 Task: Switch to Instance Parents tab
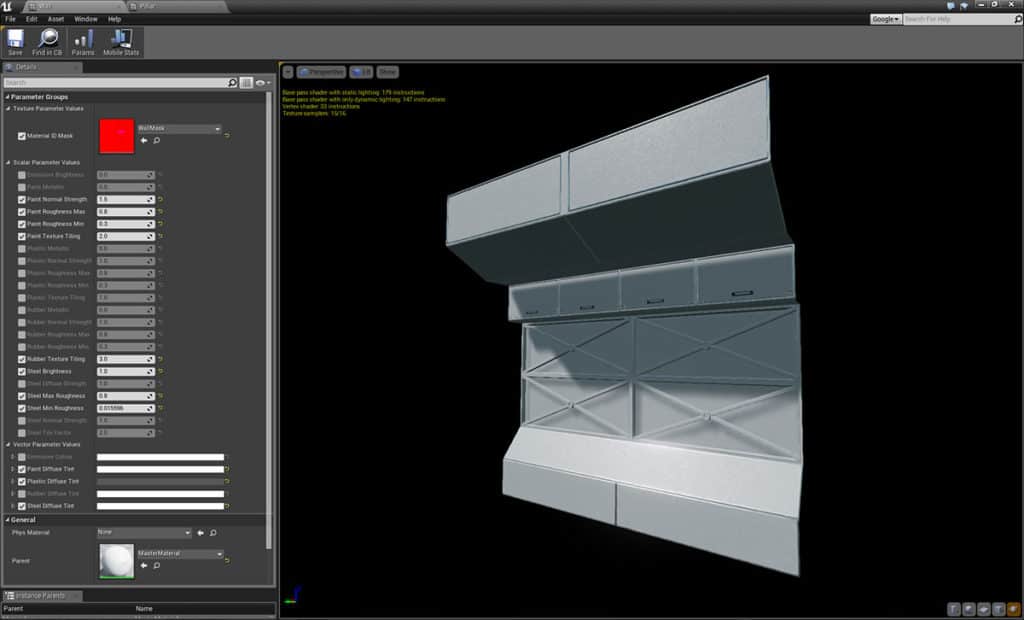42,596
